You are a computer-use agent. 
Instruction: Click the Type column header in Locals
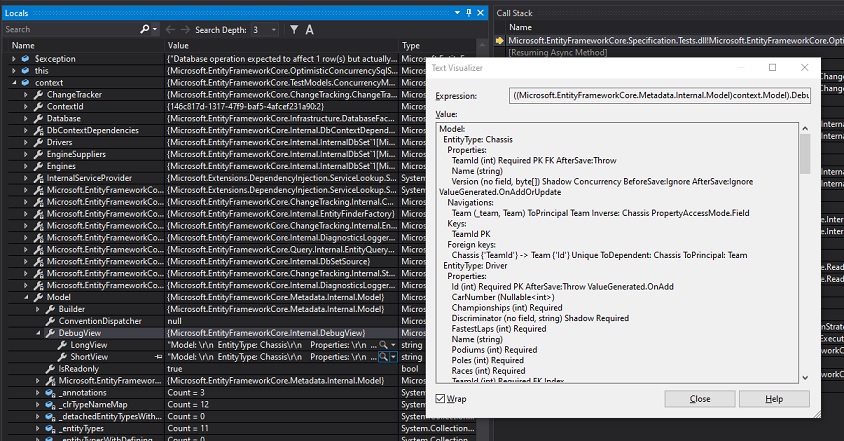[411, 45]
